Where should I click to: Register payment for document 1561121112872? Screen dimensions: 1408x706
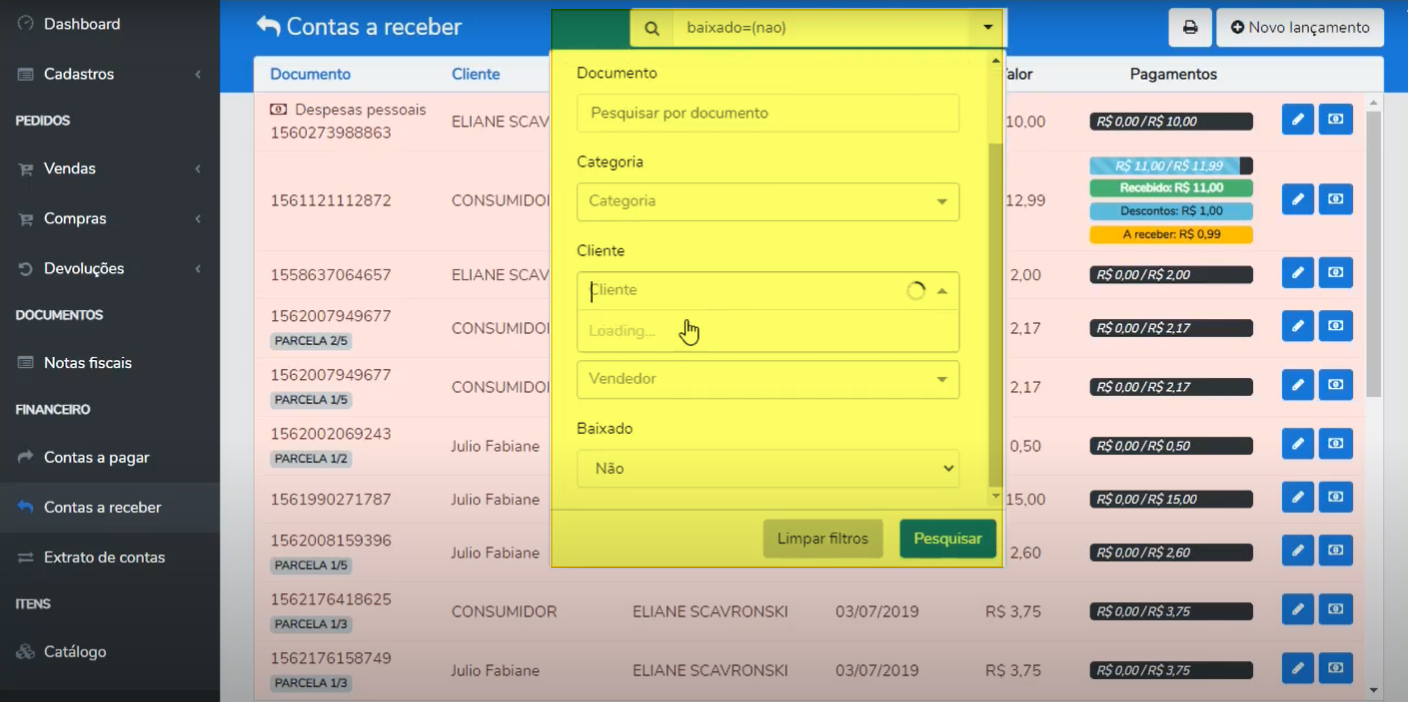(1335, 199)
